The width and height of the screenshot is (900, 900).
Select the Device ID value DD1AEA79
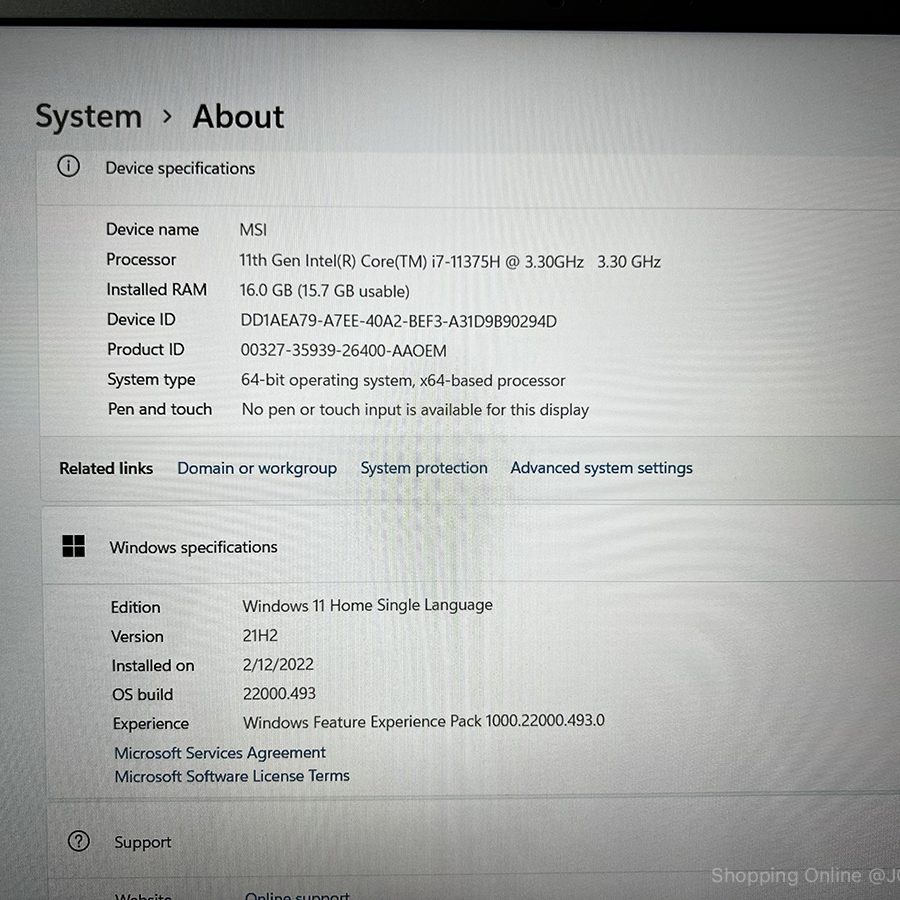click(398, 321)
